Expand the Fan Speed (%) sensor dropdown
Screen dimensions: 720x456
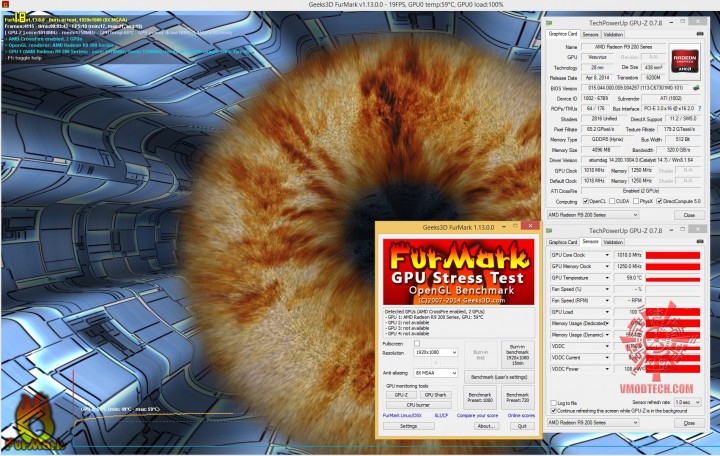[x=607, y=289]
